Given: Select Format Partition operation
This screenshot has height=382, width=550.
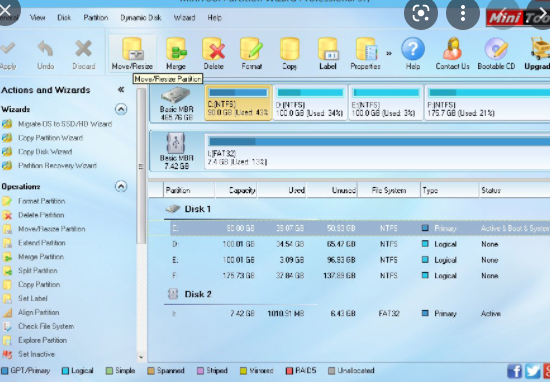Looking at the screenshot, I should [34, 201].
